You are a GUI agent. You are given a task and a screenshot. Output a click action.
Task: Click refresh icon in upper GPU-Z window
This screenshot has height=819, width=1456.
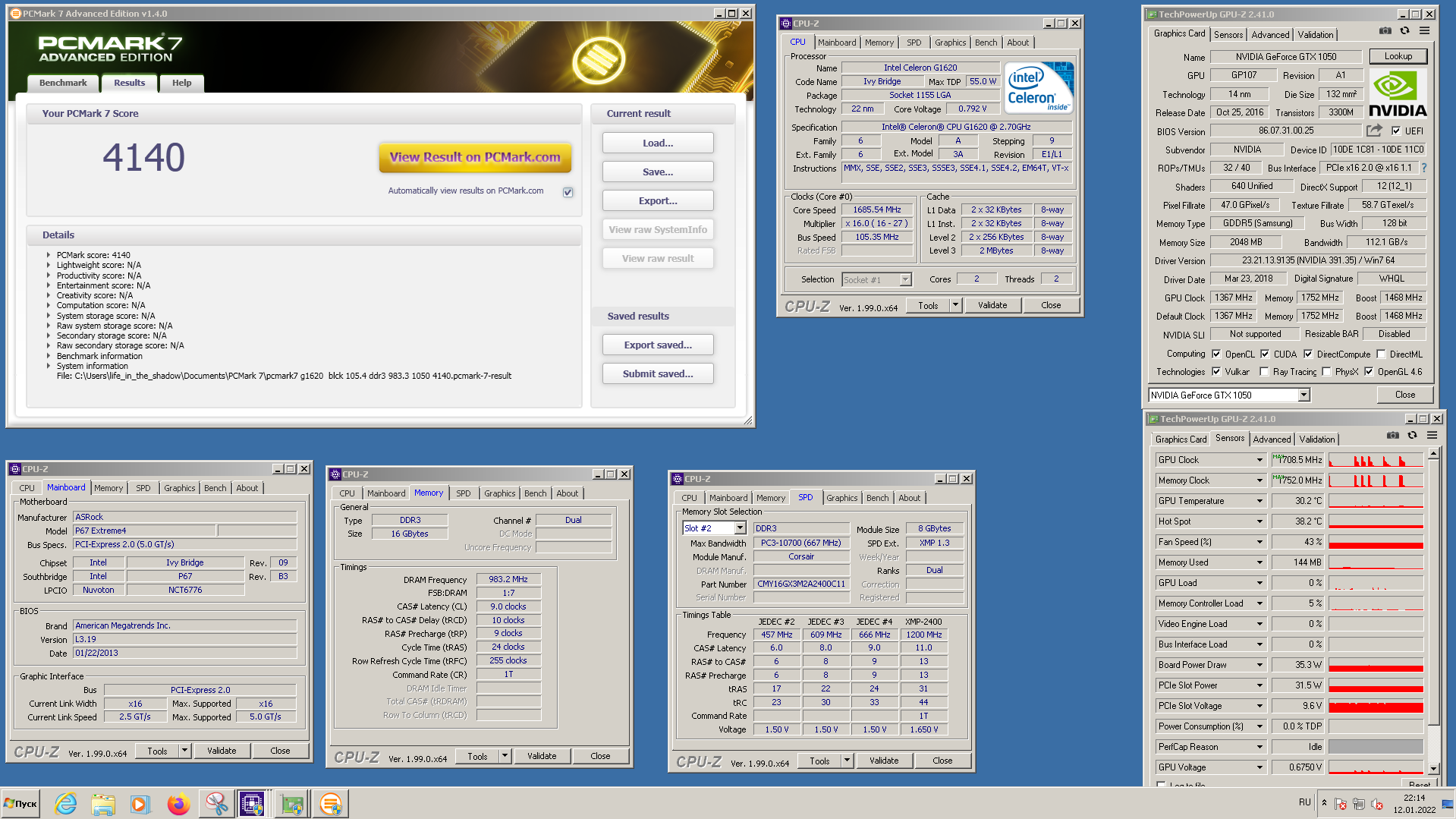[1404, 31]
